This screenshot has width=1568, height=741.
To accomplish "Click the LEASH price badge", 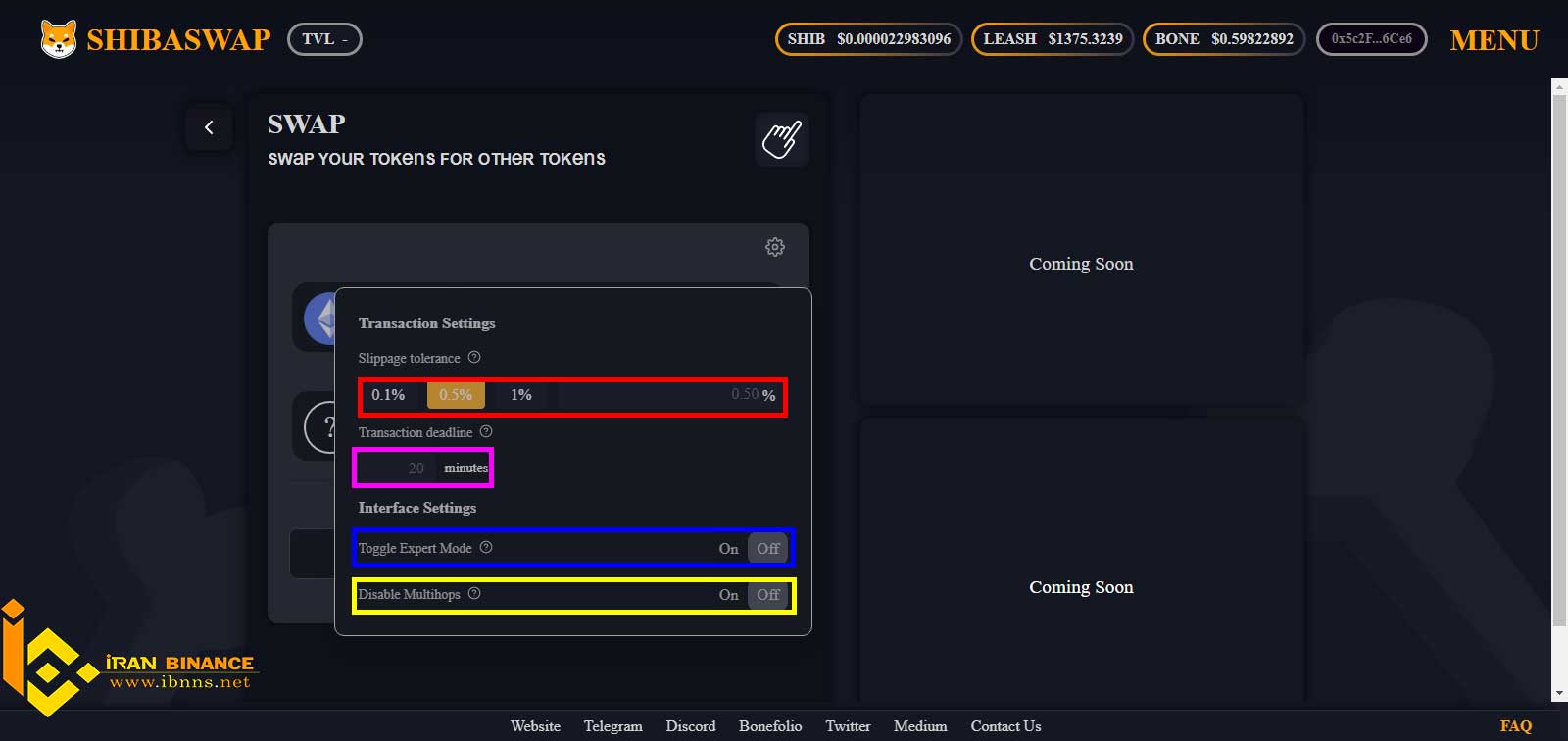I will point(1053,39).
